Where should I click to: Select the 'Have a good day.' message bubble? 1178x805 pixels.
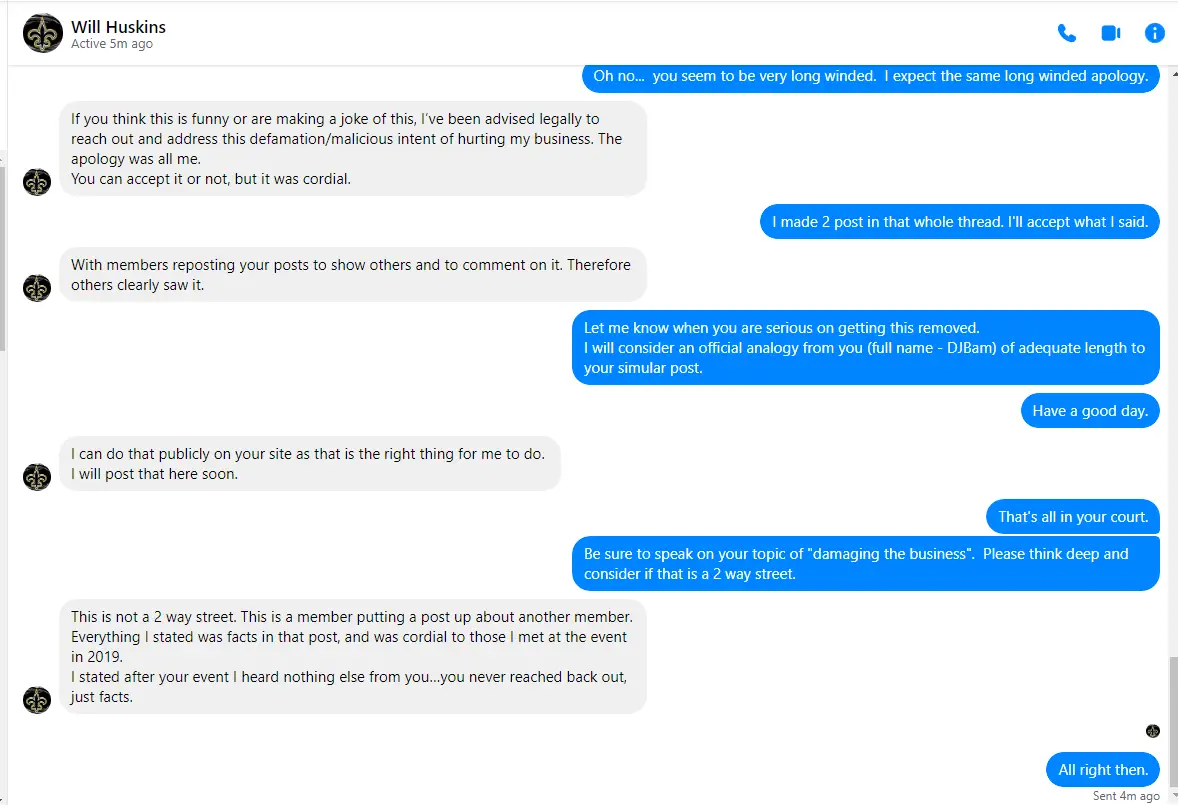(1090, 411)
